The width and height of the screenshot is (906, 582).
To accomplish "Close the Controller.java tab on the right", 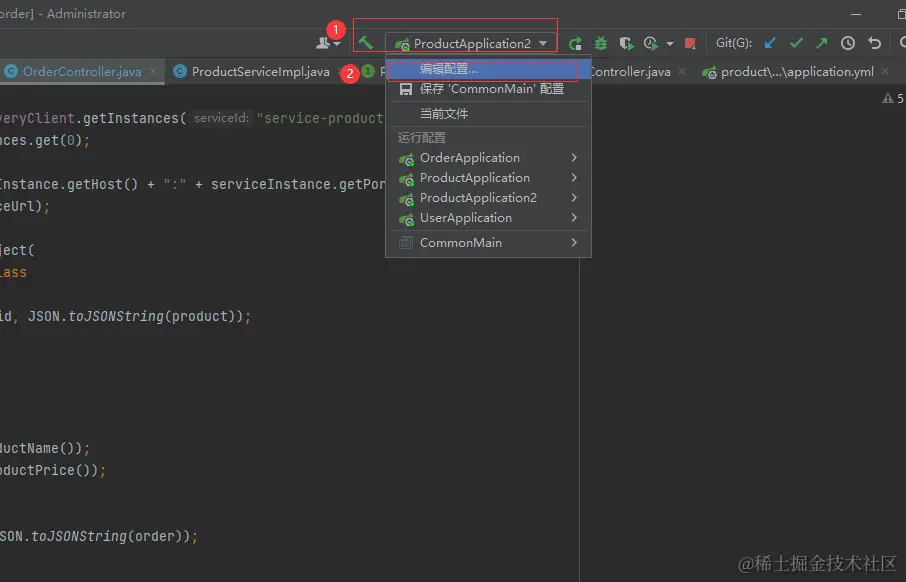I will [x=682, y=72].
